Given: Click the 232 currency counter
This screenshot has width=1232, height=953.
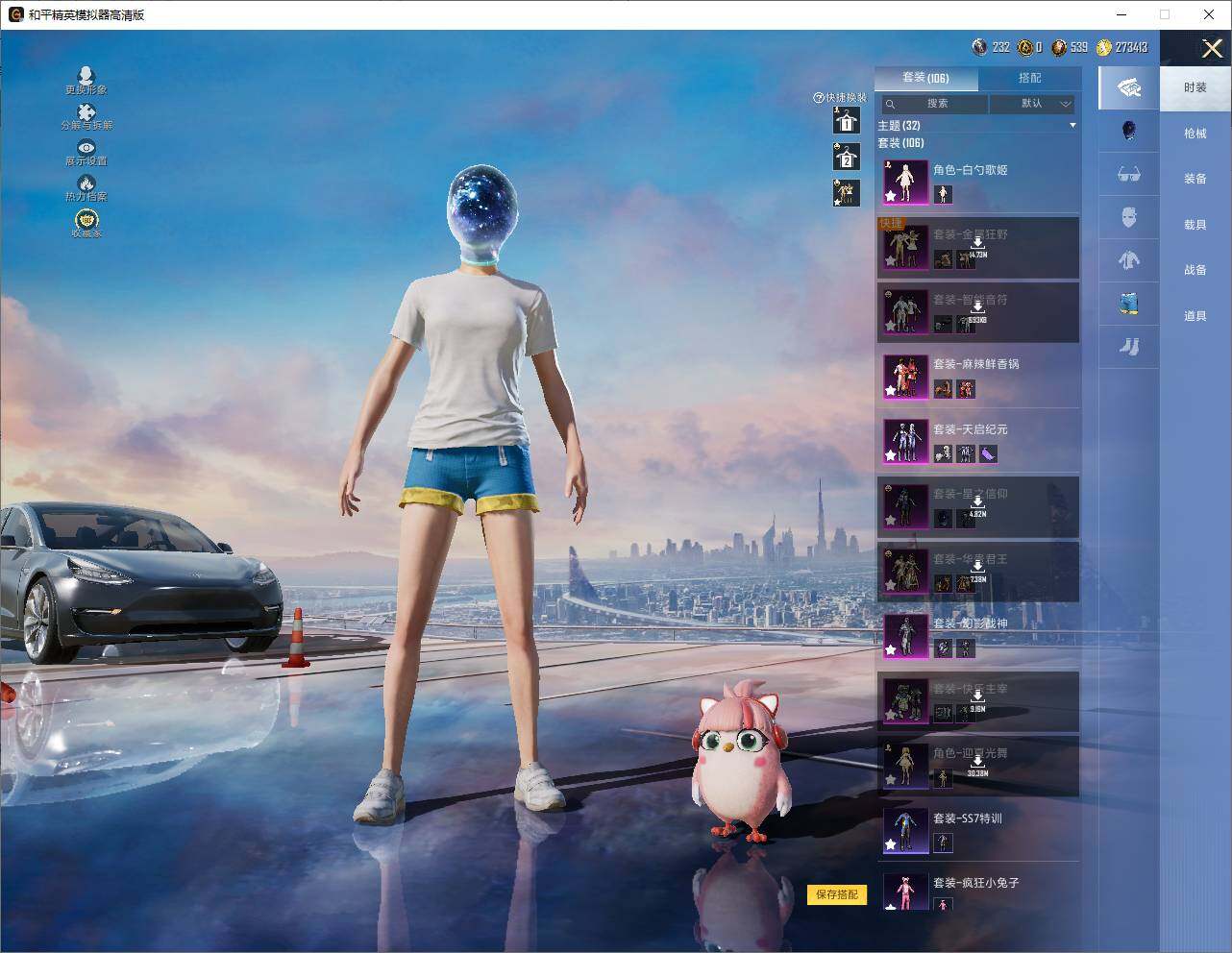Looking at the screenshot, I should (991, 47).
